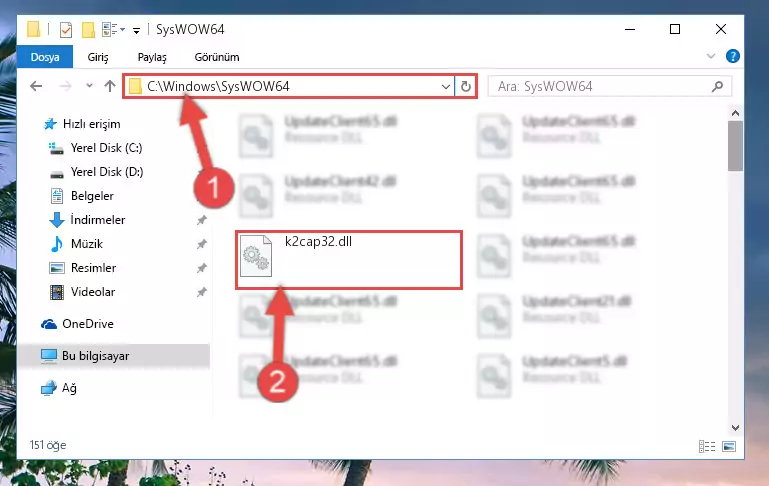This screenshot has height=486, width=769.
Task: Minimize the SysWOW64 window
Action: point(630,29)
